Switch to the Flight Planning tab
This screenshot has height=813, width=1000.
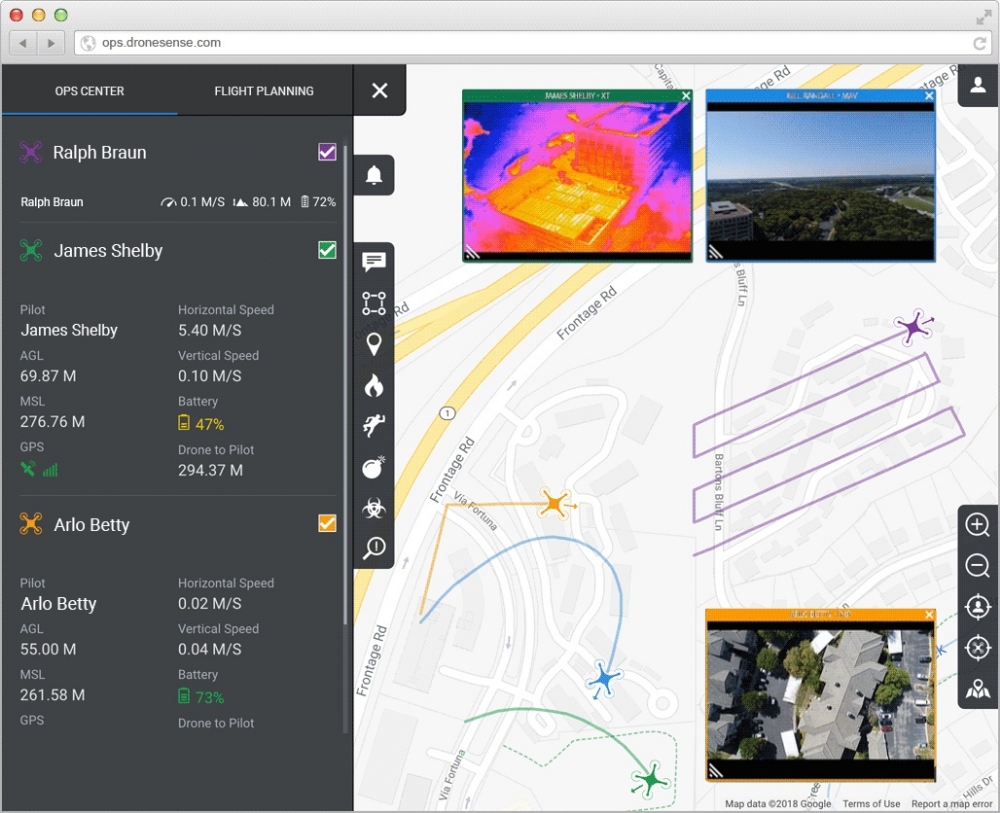tap(264, 91)
